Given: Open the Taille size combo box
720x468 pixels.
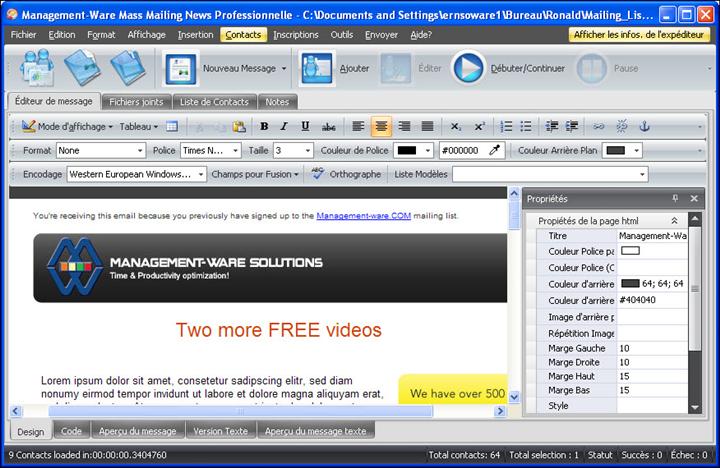Looking at the screenshot, I should tap(293, 150).
